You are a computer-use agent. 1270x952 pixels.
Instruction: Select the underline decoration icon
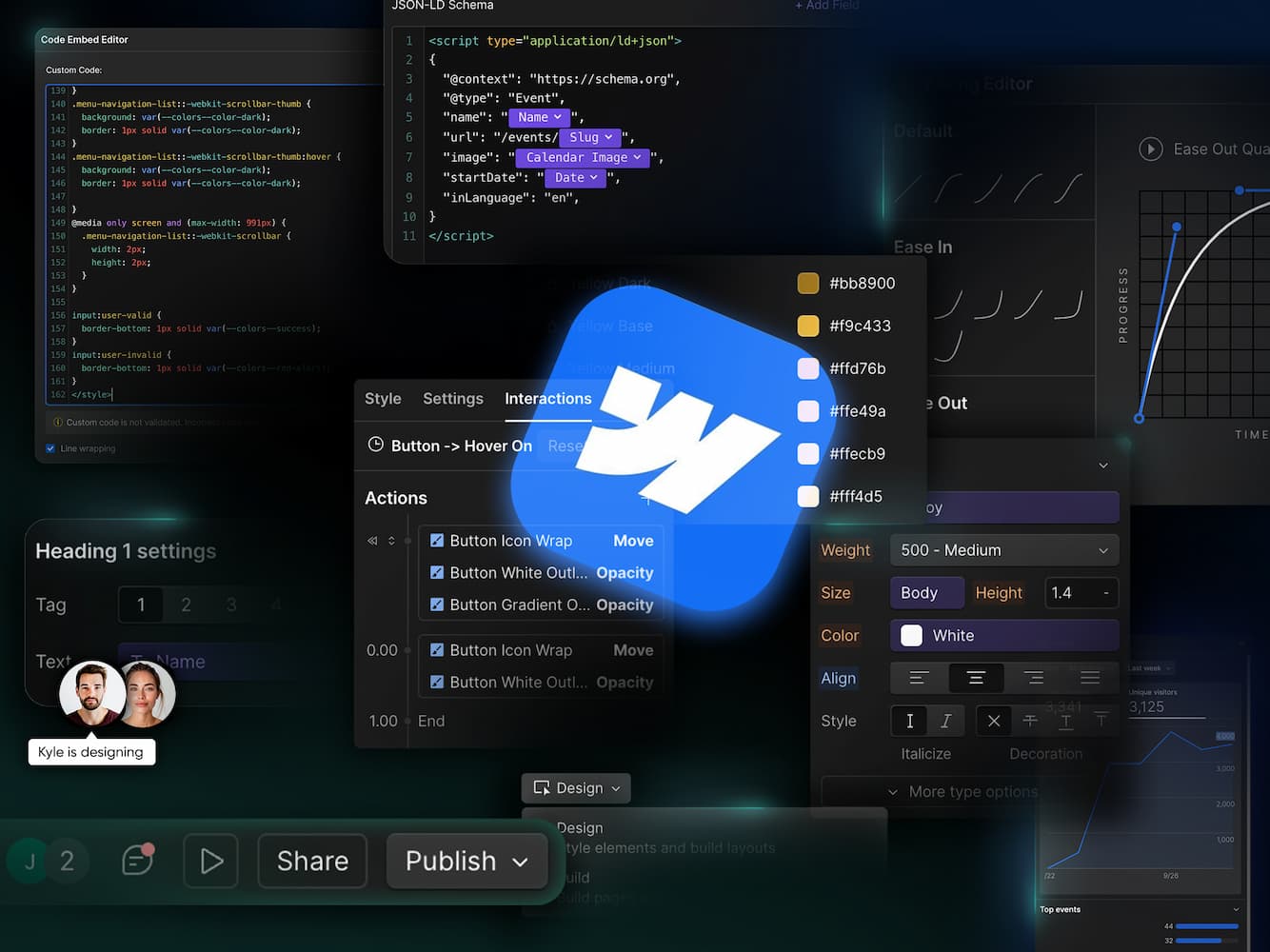[1066, 721]
